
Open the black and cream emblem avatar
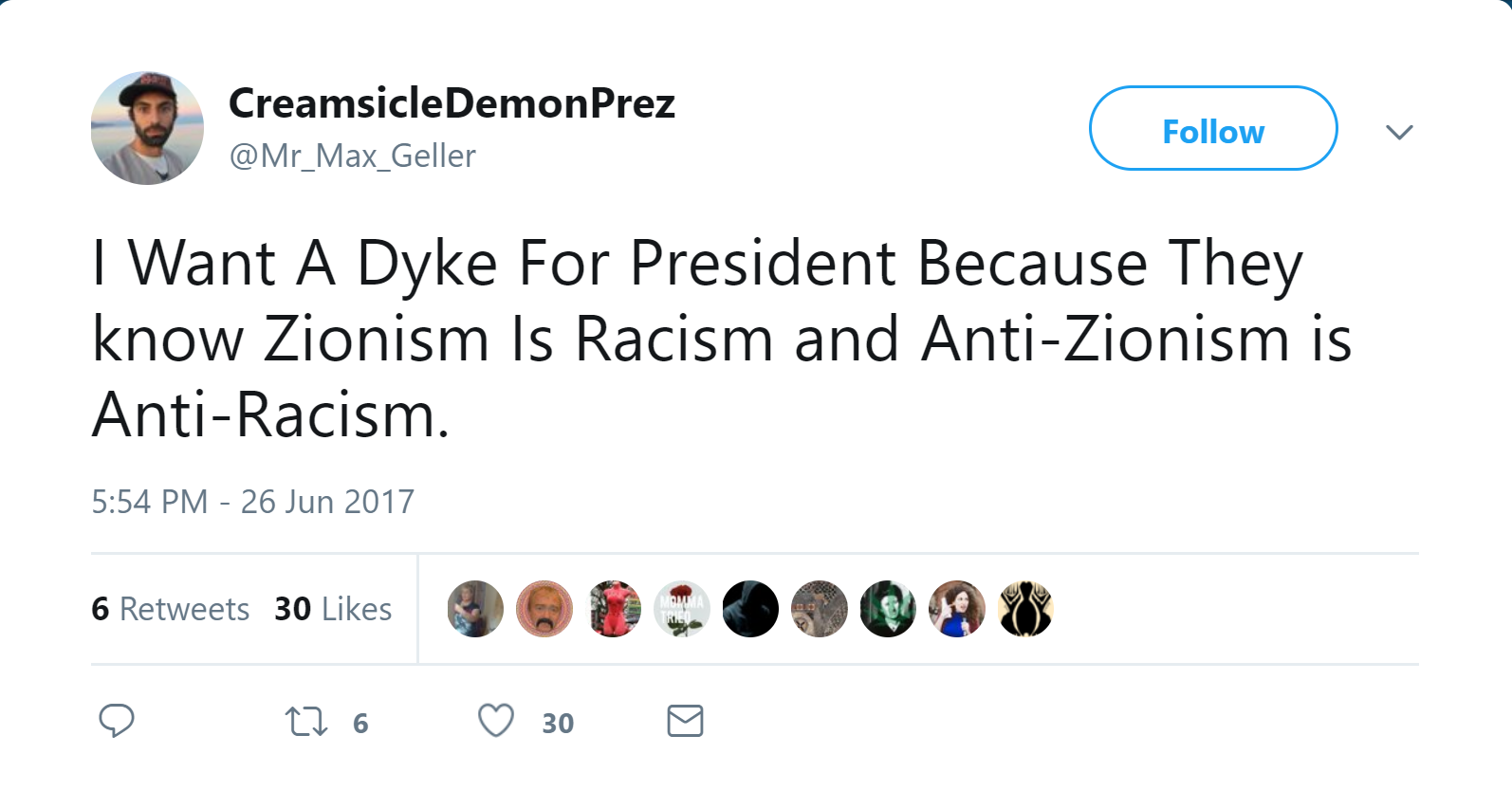pyautogui.click(x=1025, y=609)
